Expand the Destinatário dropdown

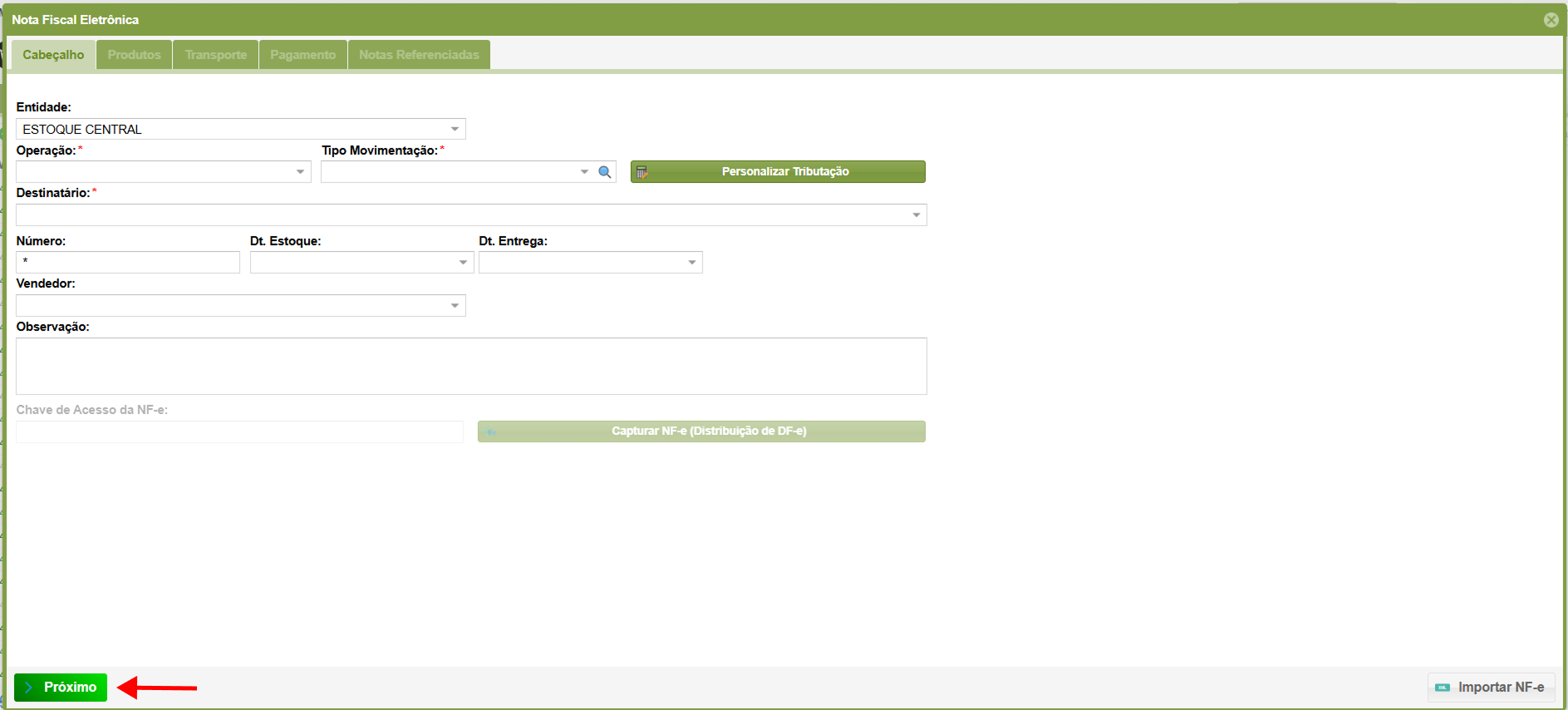(916, 215)
